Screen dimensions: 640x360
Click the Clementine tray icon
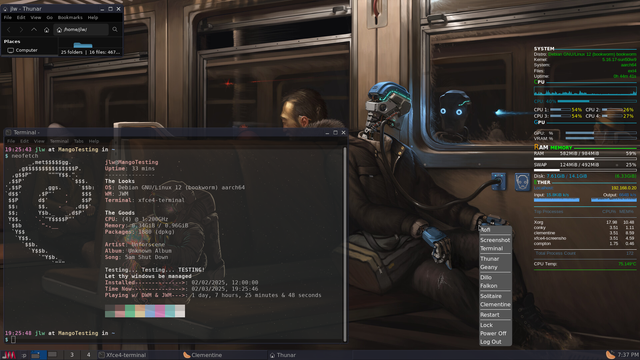610,355
